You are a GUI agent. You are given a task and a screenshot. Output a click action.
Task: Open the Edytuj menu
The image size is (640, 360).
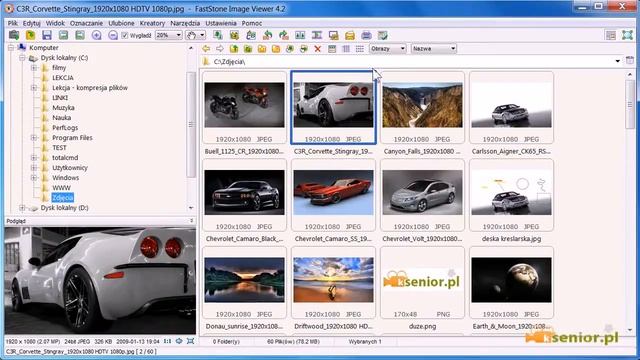click(31, 23)
